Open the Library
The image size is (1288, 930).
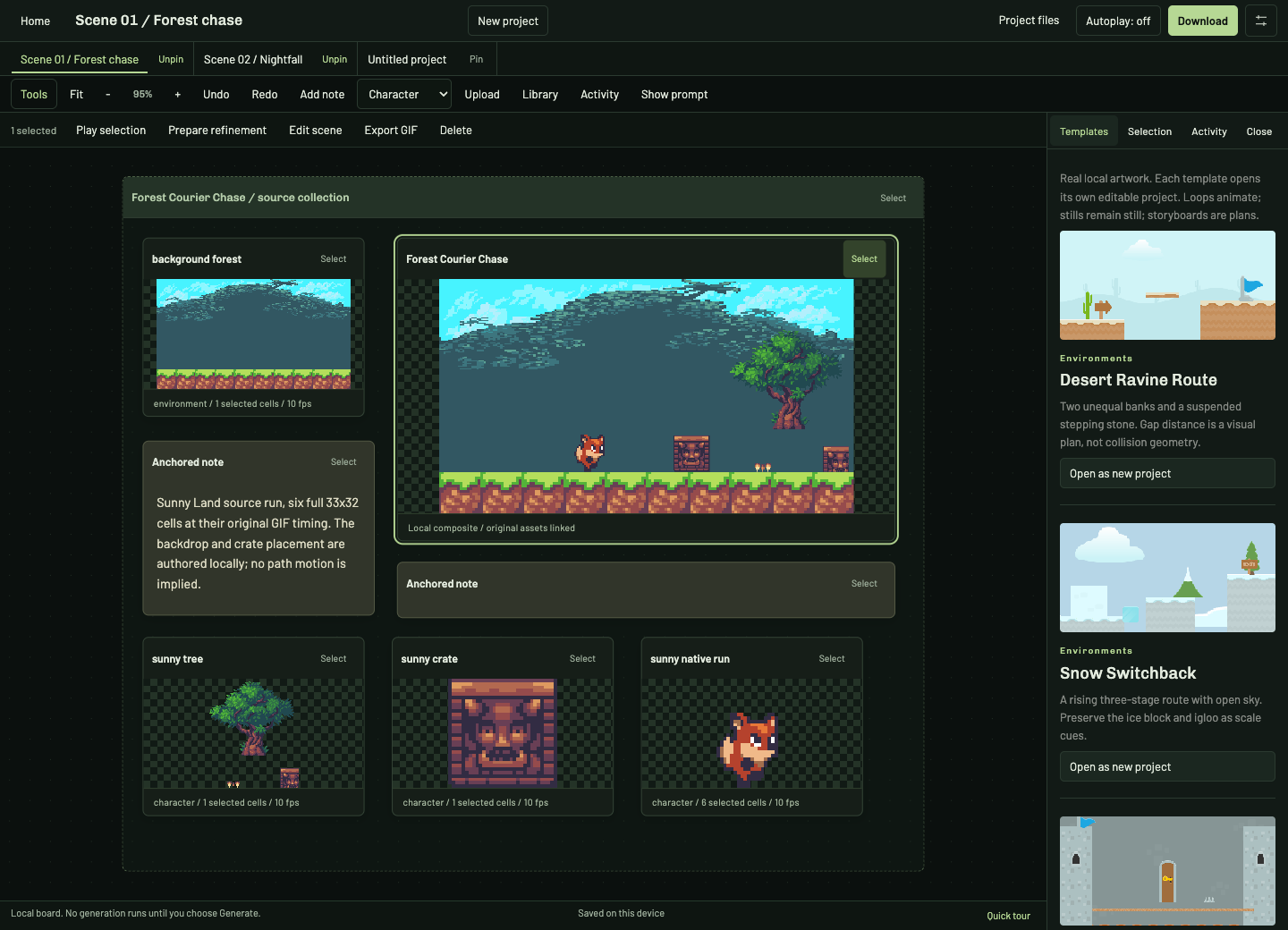pos(540,94)
